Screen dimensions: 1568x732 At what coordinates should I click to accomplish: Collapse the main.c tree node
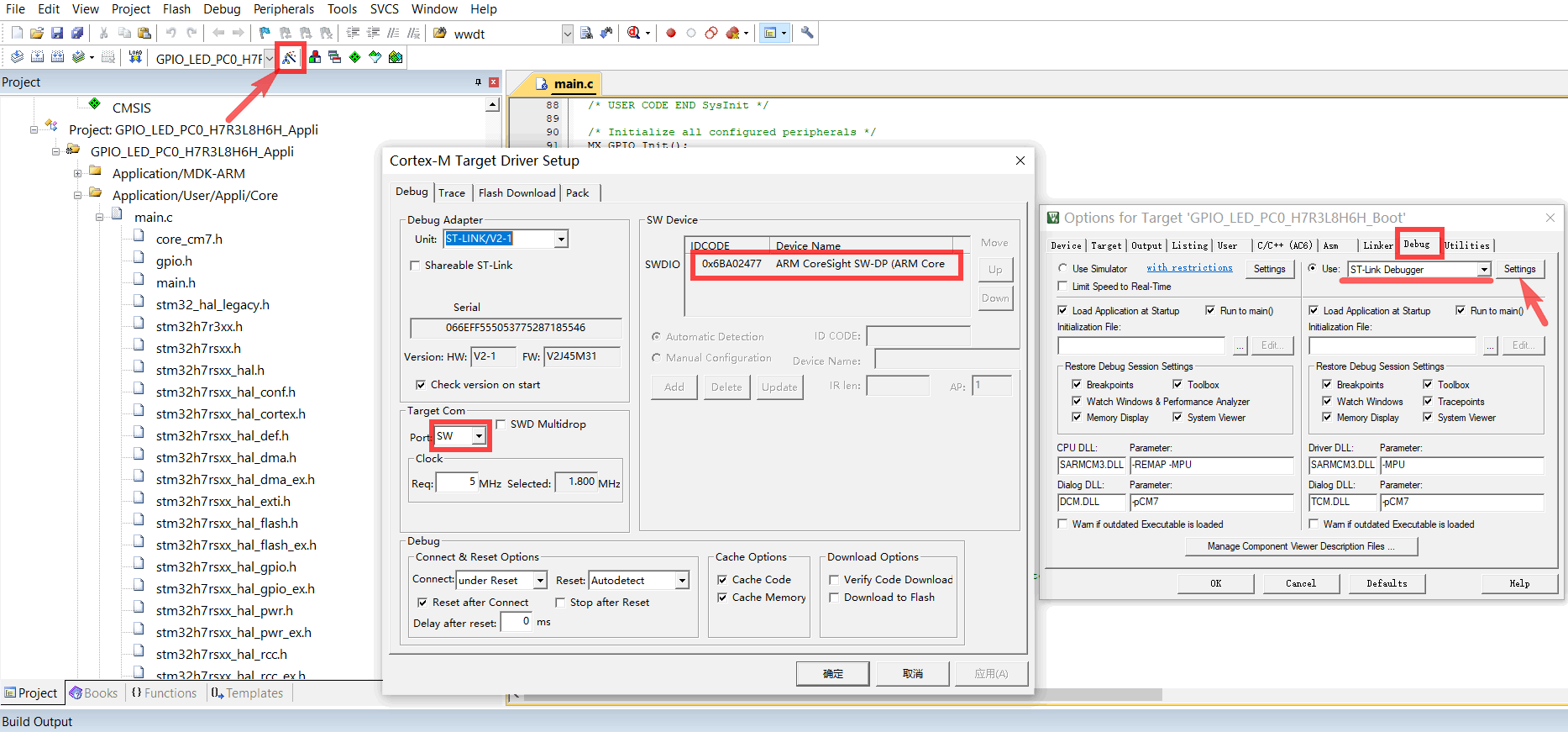pos(99,218)
